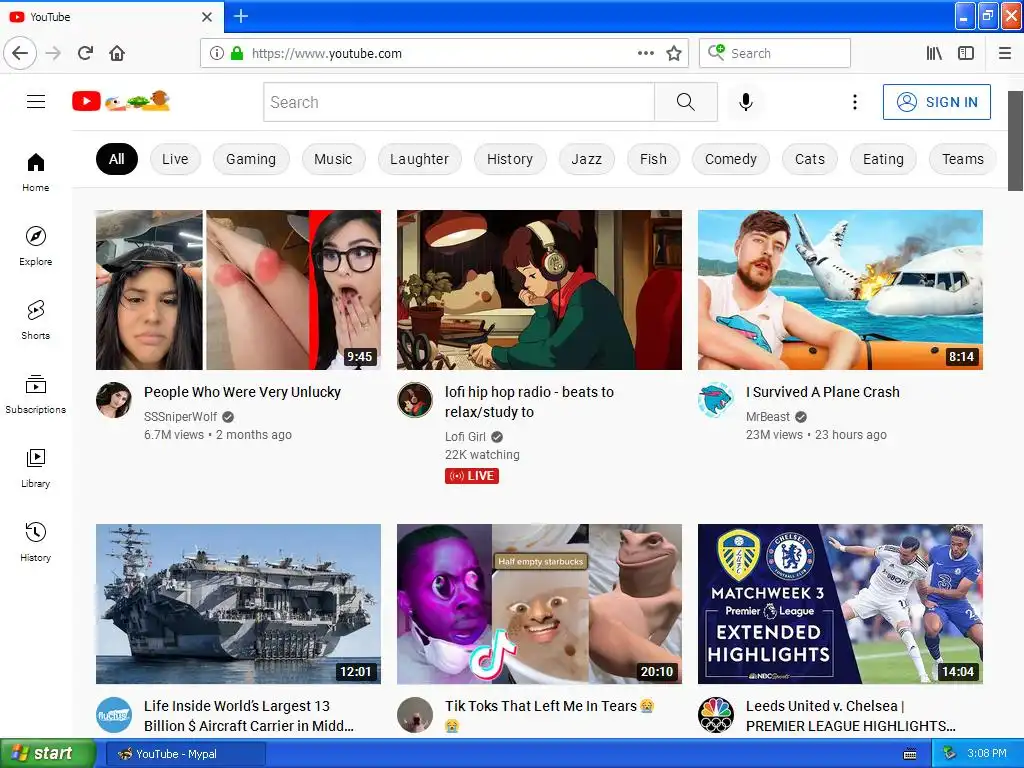Viewport: 1024px width, 768px height.
Task: Select the Teams filter chip
Action: click(963, 159)
